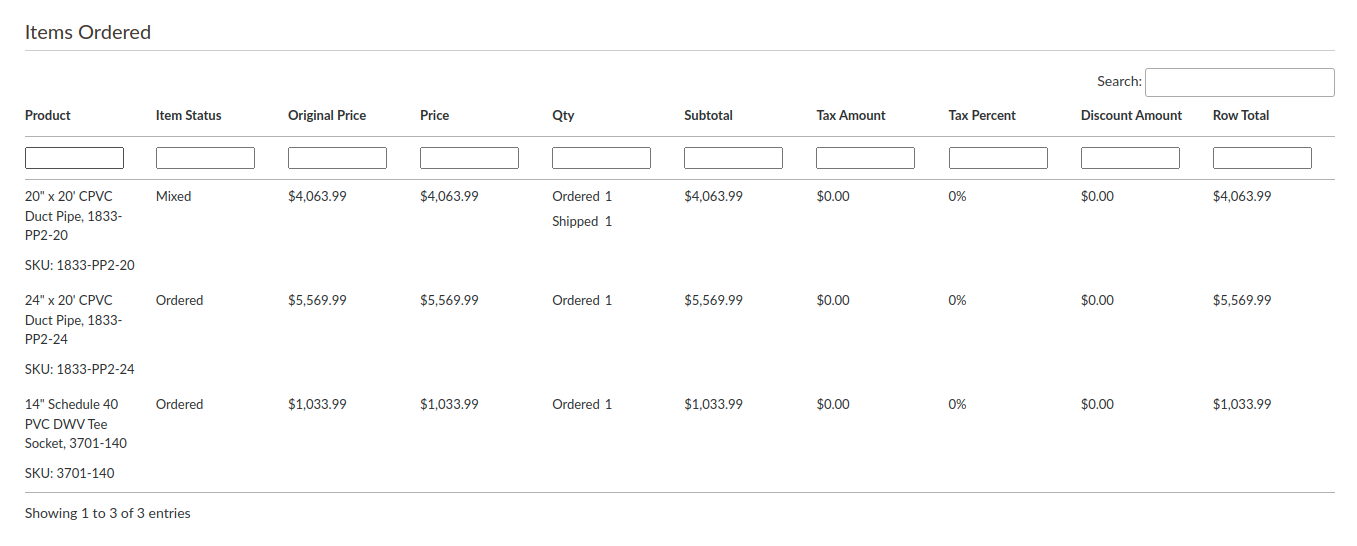The width and height of the screenshot is (1357, 546).
Task: Focus the Product column filter box
Action: tap(74, 158)
